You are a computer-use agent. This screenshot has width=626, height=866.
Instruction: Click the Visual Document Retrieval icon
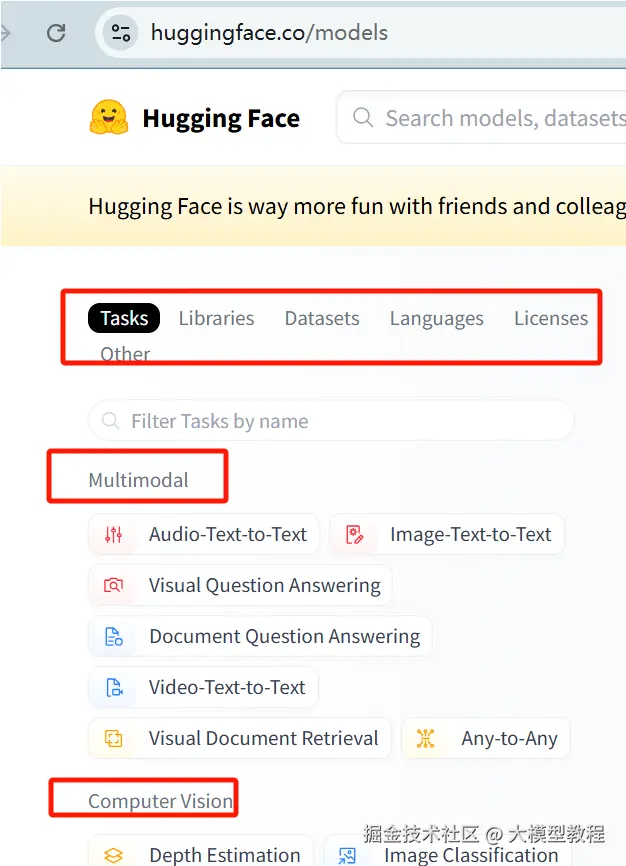(x=113, y=738)
